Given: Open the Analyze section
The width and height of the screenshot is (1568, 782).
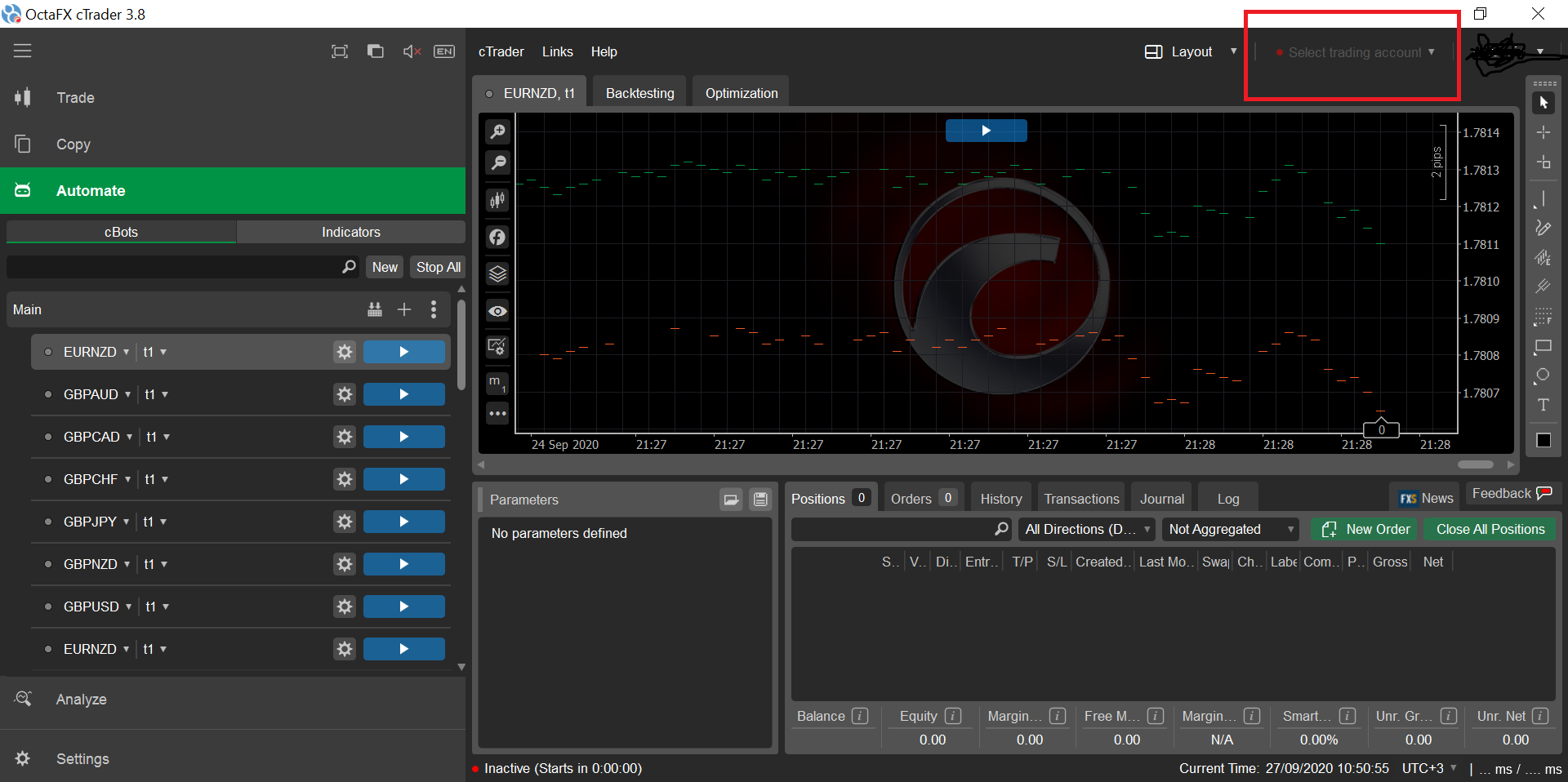Looking at the screenshot, I should [x=233, y=700].
